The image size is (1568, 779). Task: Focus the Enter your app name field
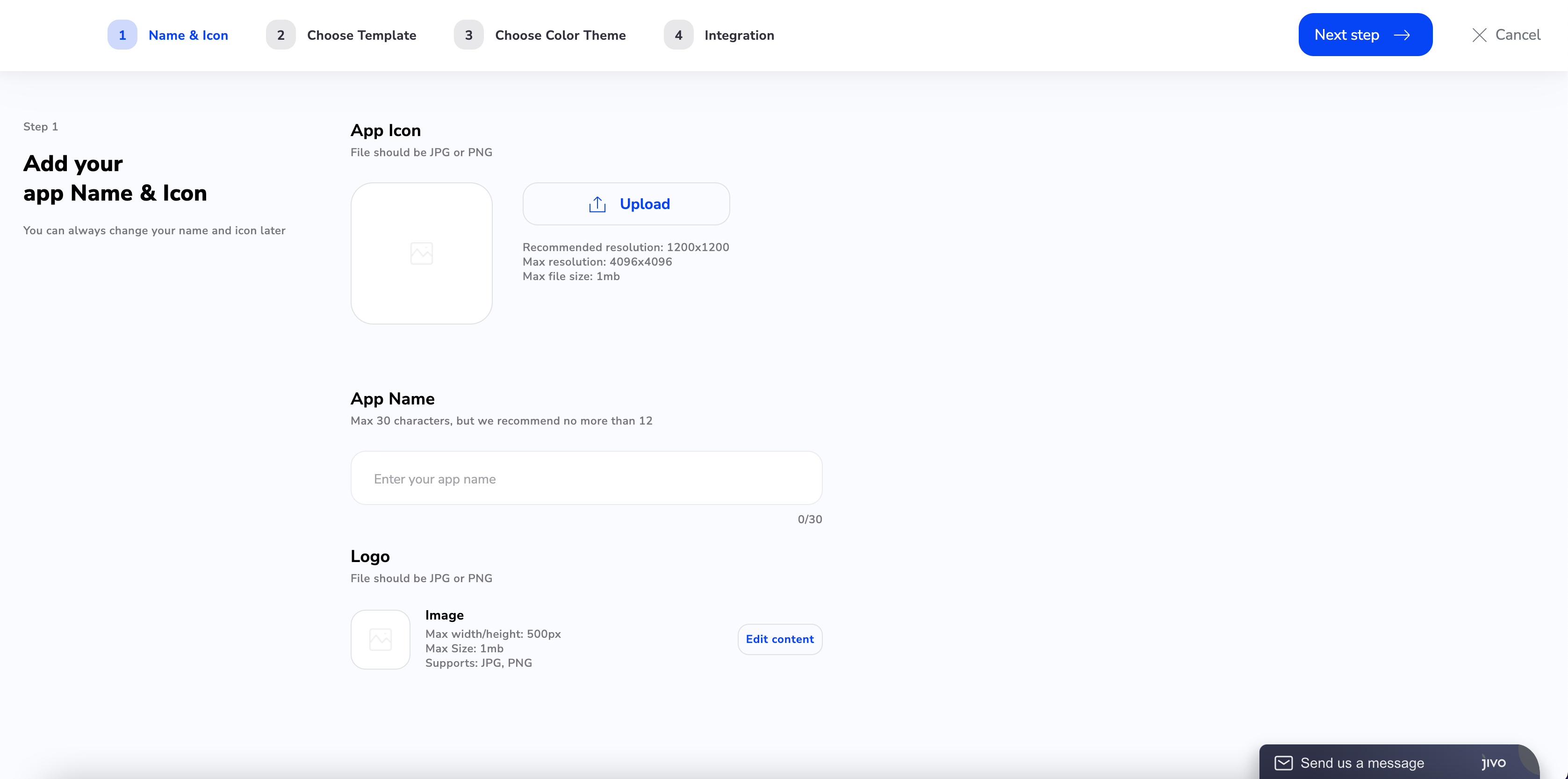586,478
